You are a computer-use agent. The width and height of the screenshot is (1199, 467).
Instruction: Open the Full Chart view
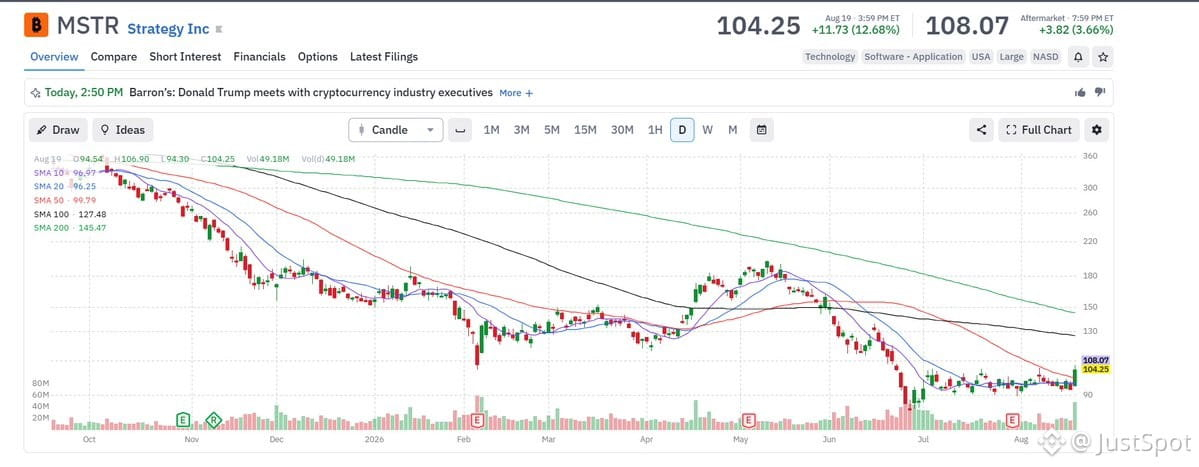1039,130
